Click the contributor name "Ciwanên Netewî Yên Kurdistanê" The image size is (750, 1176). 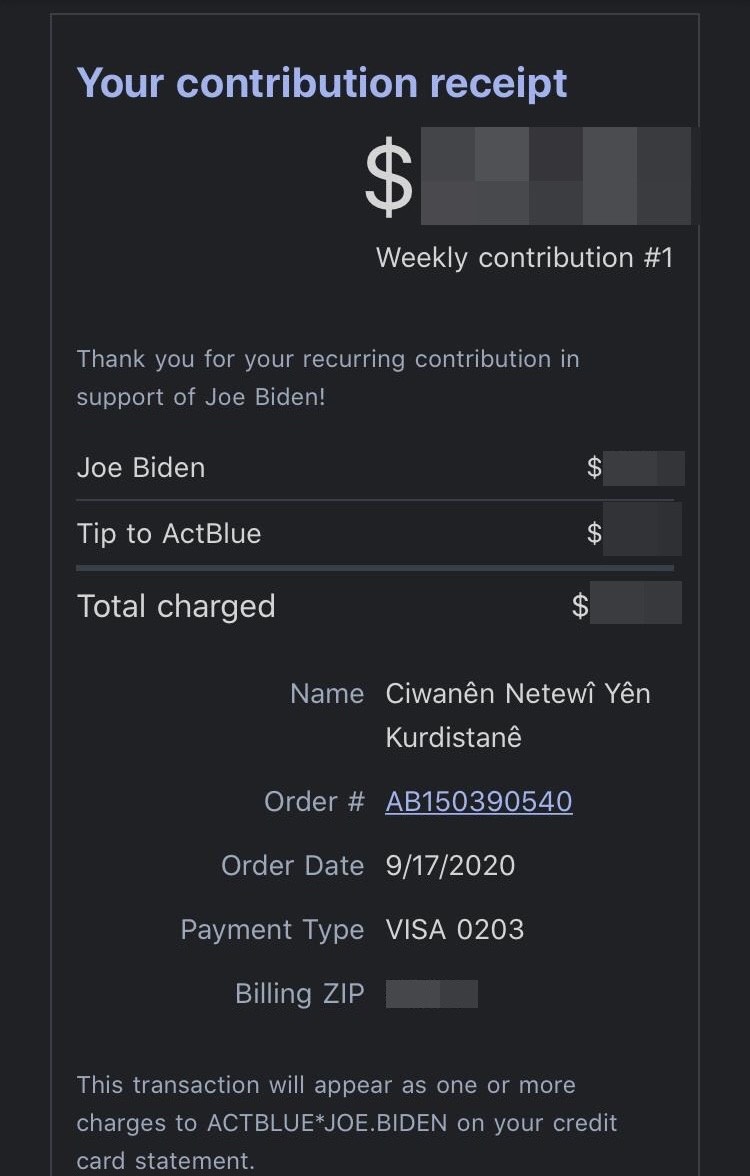517,715
